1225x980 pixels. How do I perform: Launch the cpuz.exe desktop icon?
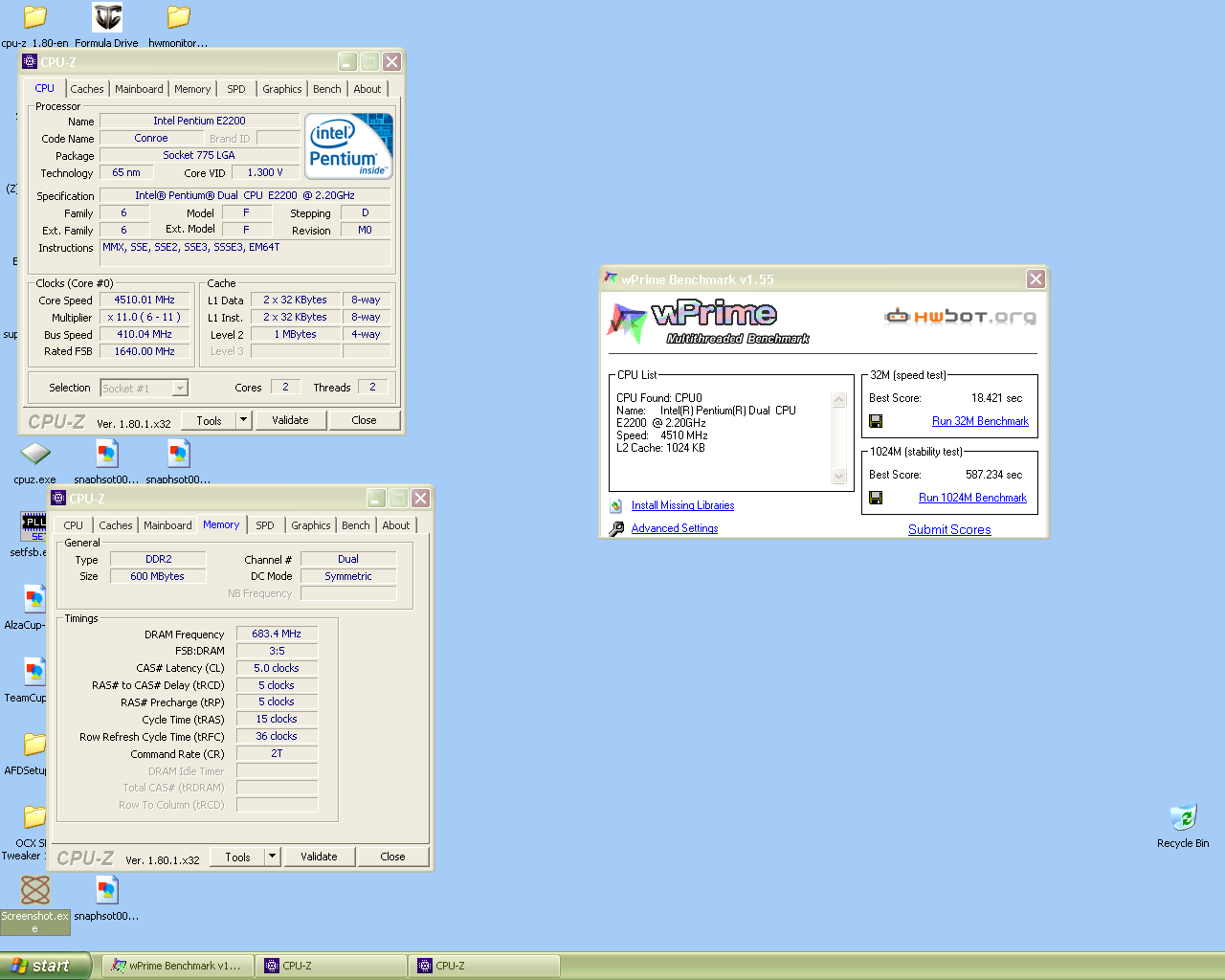tap(35, 454)
